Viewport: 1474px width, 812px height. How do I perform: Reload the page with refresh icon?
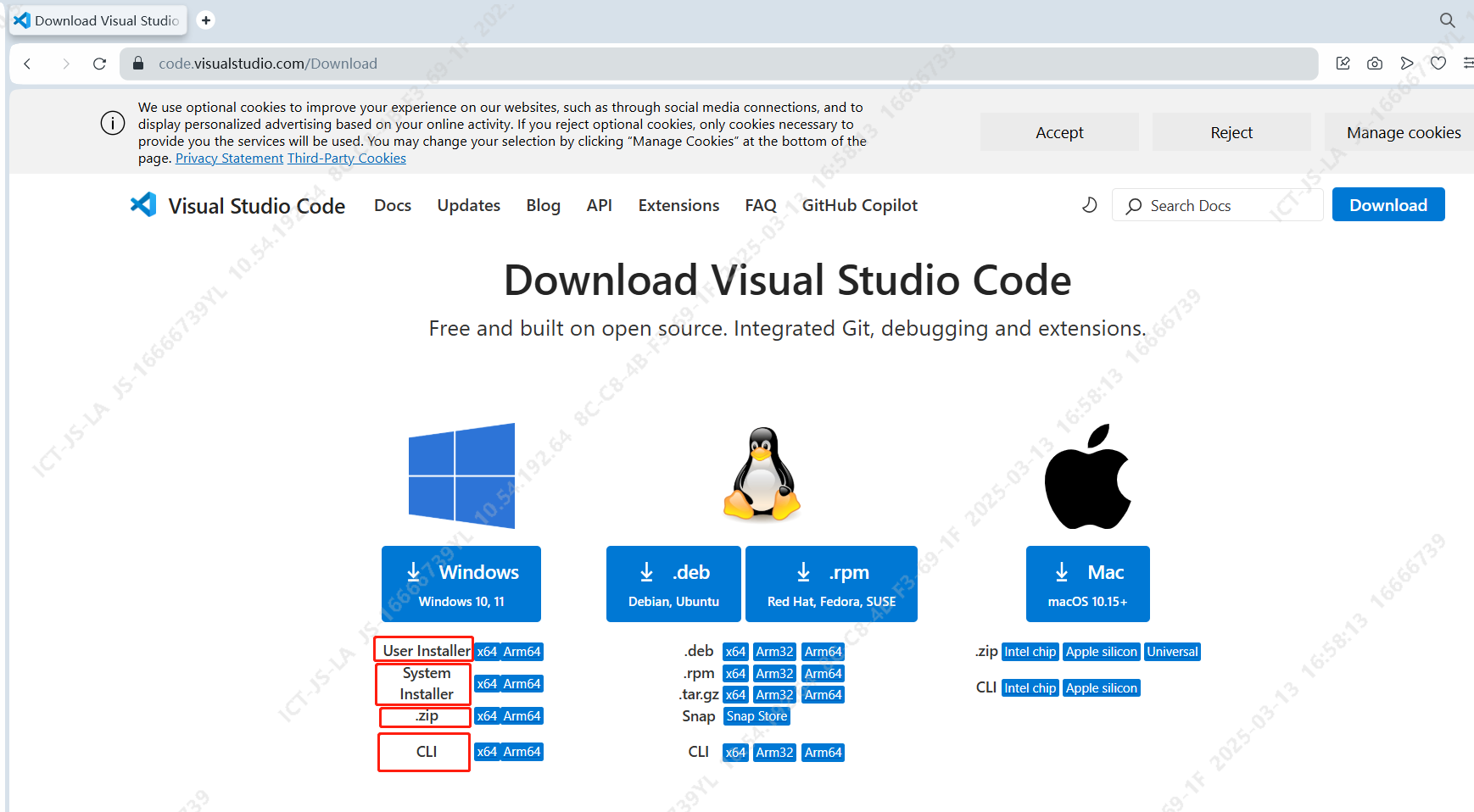tap(99, 64)
